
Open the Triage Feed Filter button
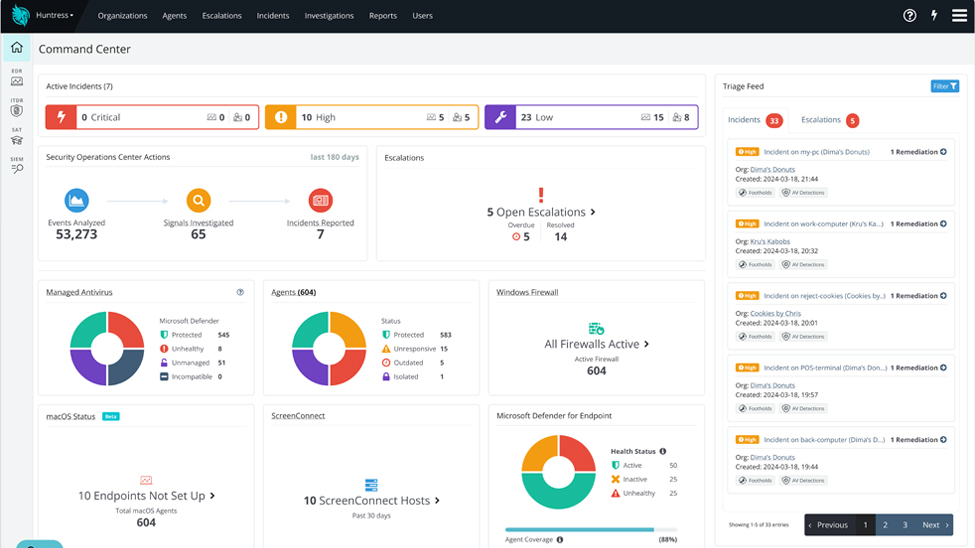(x=945, y=86)
